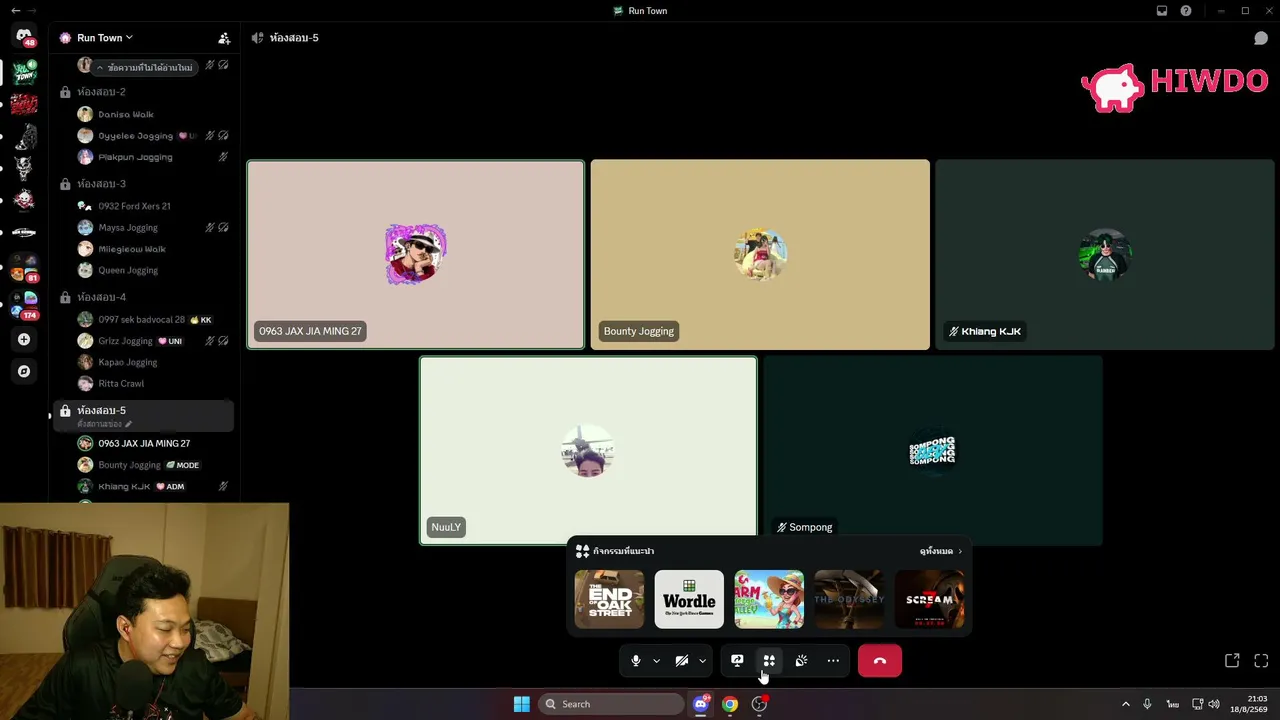Focus the 0963 JAX JIA MING 27 video tile
The width and height of the screenshot is (1280, 720).
pos(416,255)
